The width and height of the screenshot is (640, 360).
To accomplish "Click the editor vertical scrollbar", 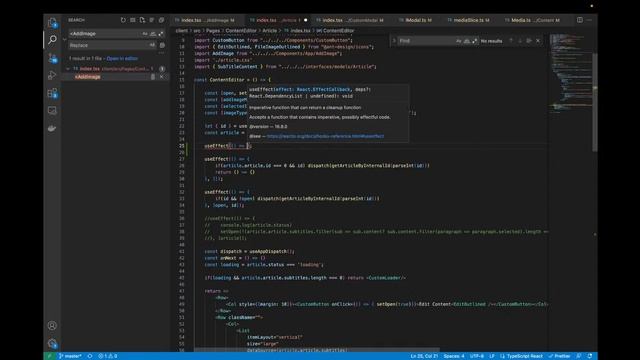I will click(x=595, y=102).
